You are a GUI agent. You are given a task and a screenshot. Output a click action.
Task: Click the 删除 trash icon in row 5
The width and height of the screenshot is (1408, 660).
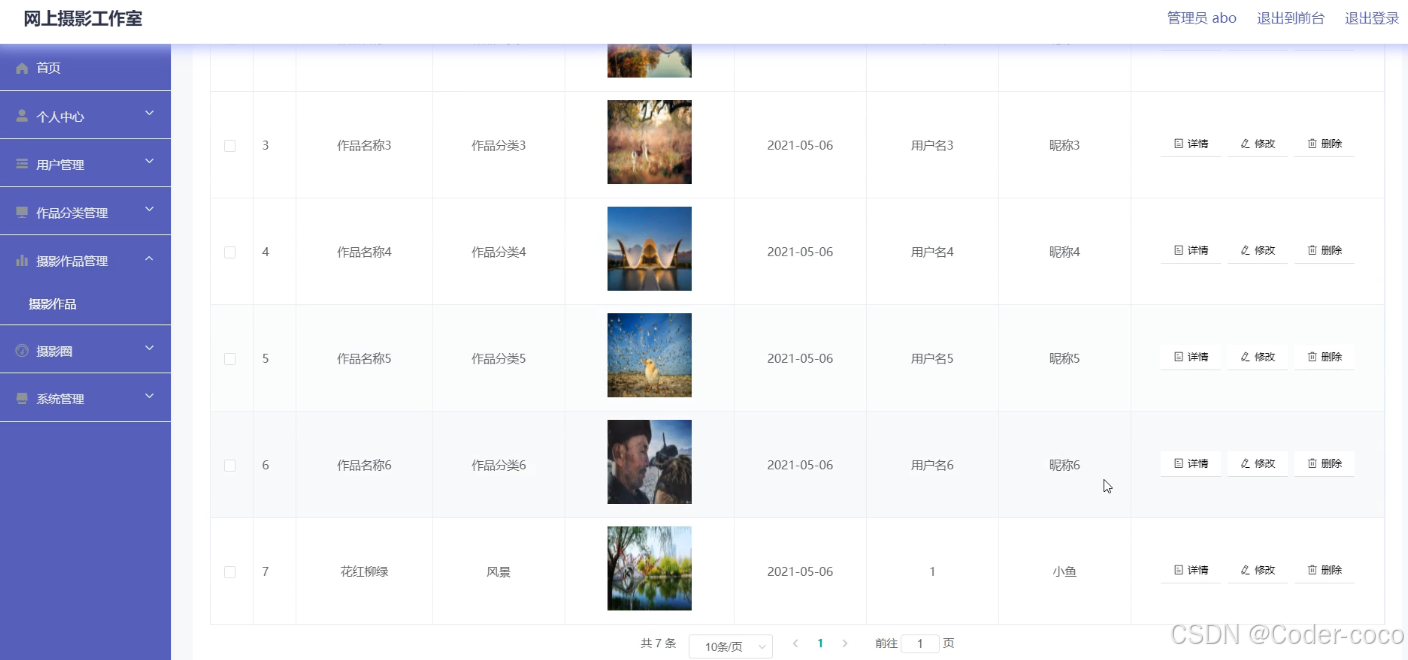[x=1312, y=357]
